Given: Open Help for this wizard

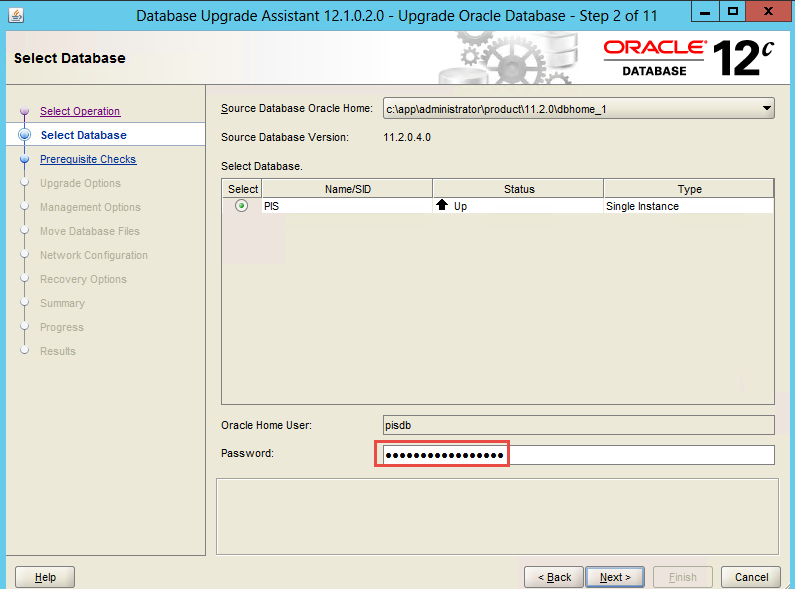Looking at the screenshot, I should click(45, 577).
